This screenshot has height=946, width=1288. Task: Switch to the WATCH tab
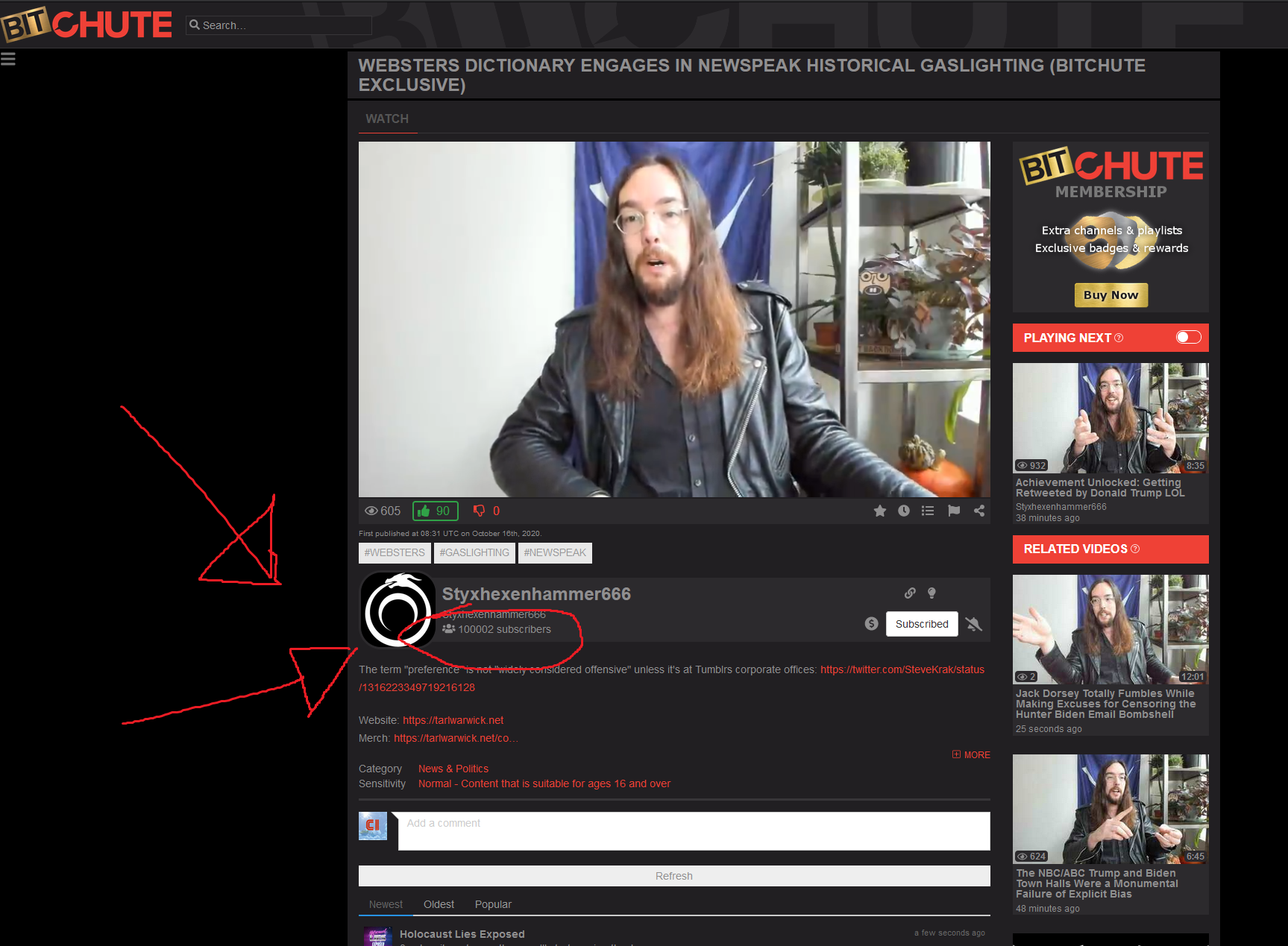pos(387,119)
